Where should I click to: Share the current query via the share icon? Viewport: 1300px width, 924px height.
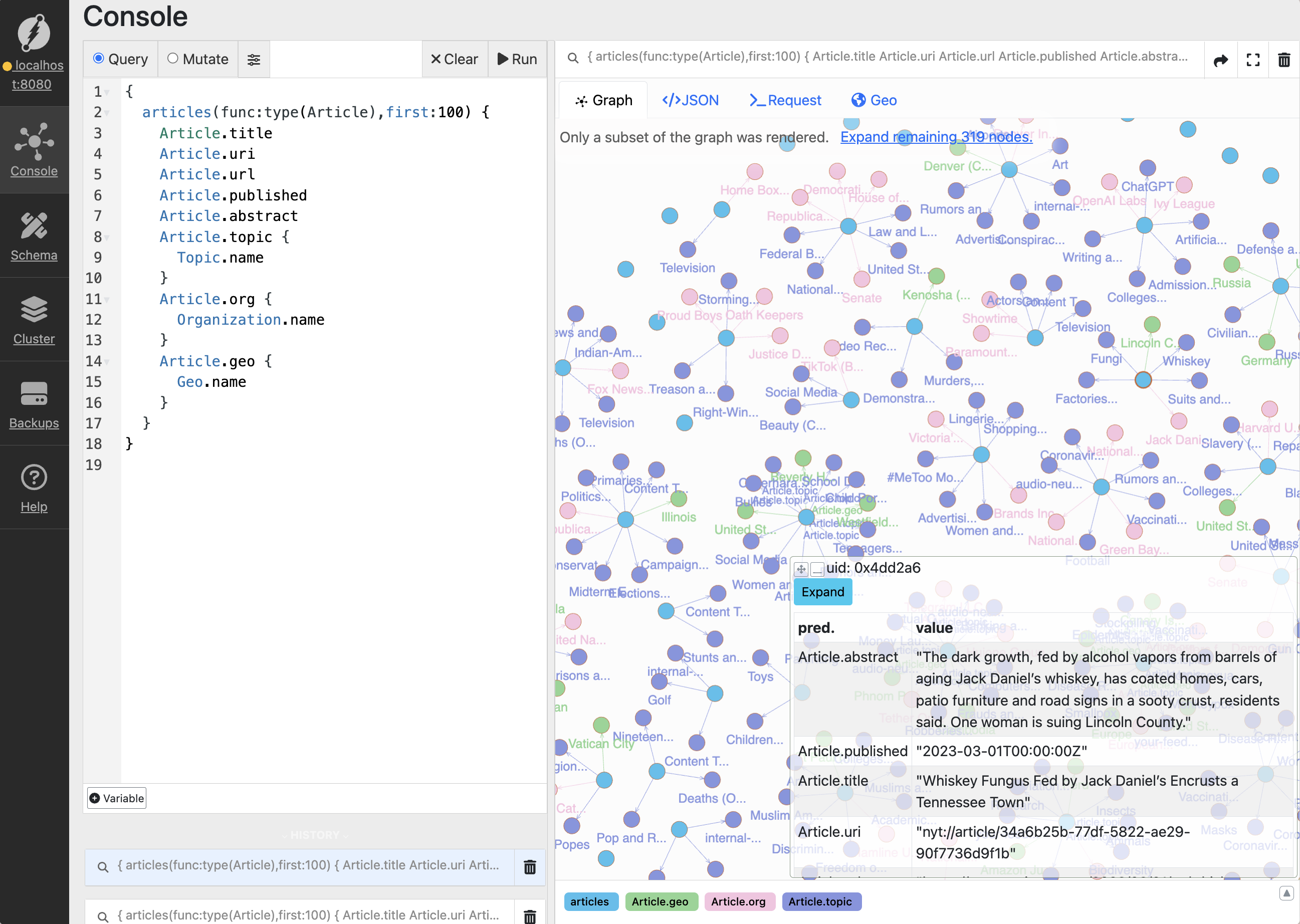[x=1221, y=59]
